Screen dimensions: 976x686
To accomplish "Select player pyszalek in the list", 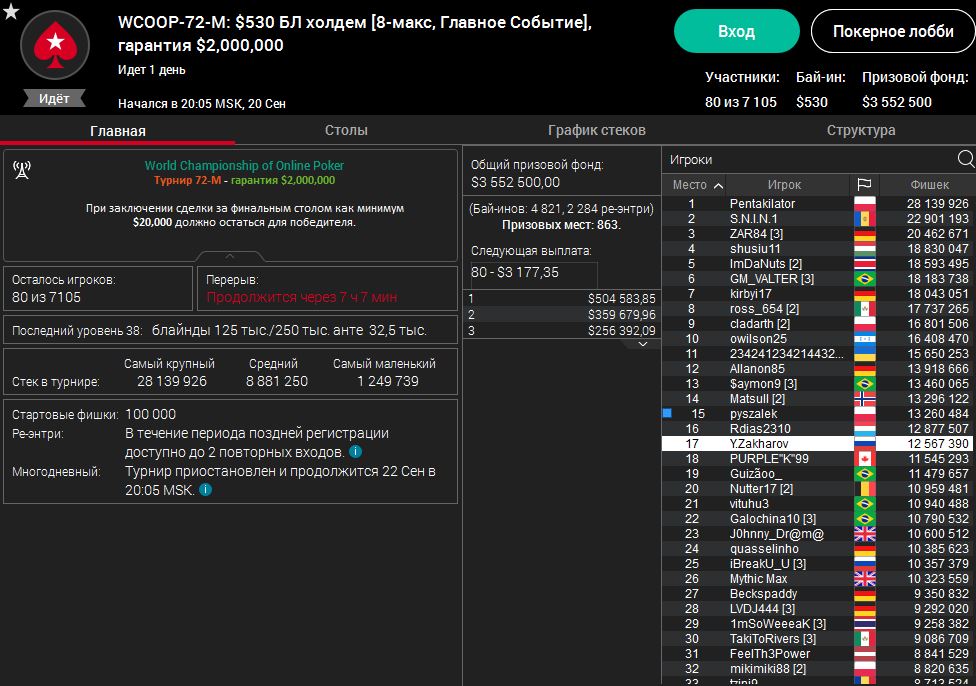I will 817,413.
